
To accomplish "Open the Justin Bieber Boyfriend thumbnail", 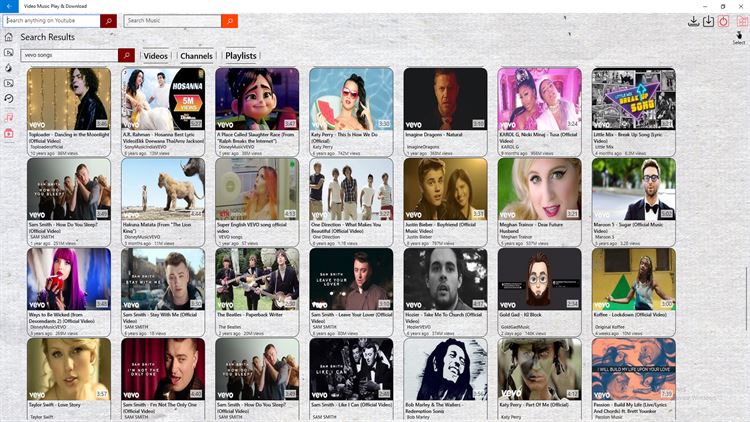I will click(x=445, y=189).
